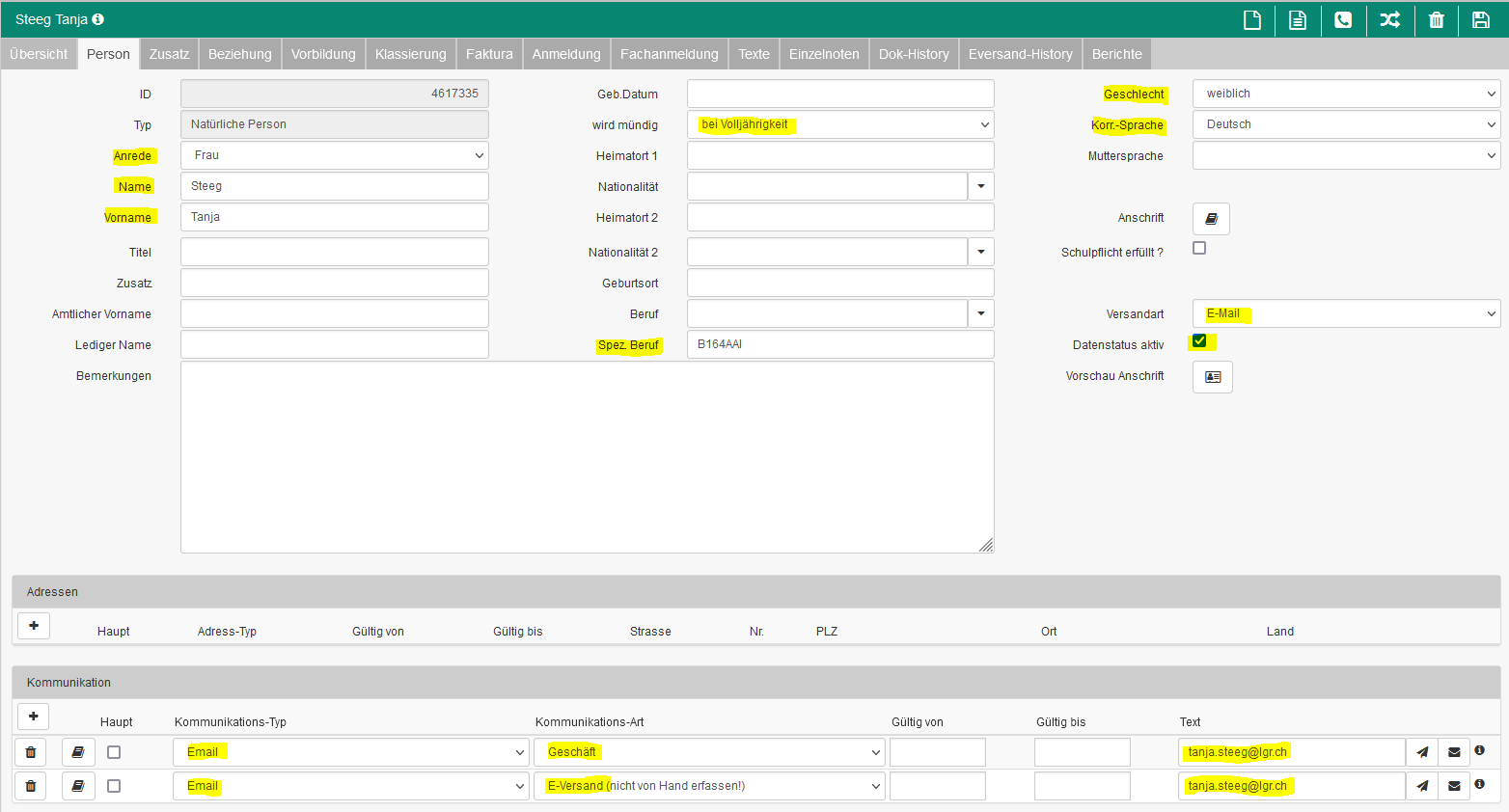
Task: Open the Anschrift book icon button
Action: click(x=1211, y=219)
